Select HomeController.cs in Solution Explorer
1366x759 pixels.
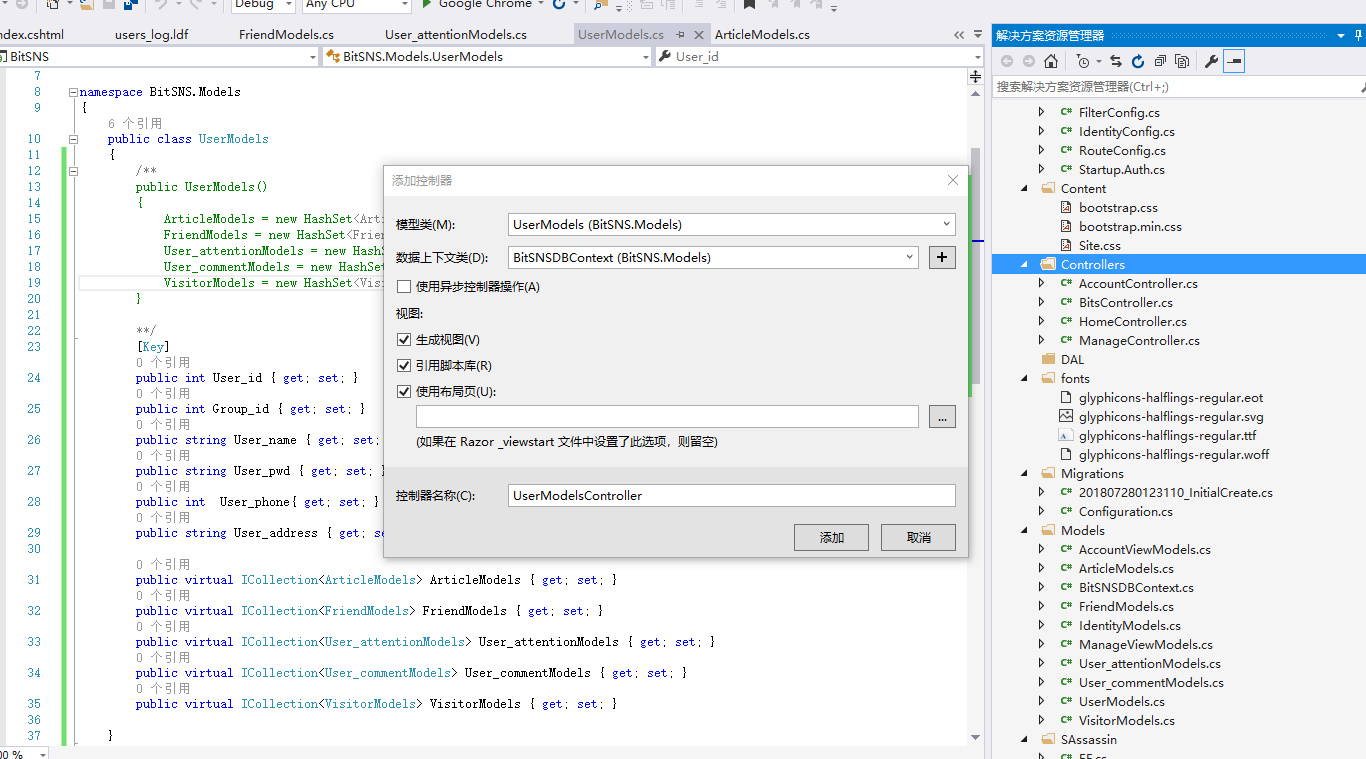[1132, 321]
